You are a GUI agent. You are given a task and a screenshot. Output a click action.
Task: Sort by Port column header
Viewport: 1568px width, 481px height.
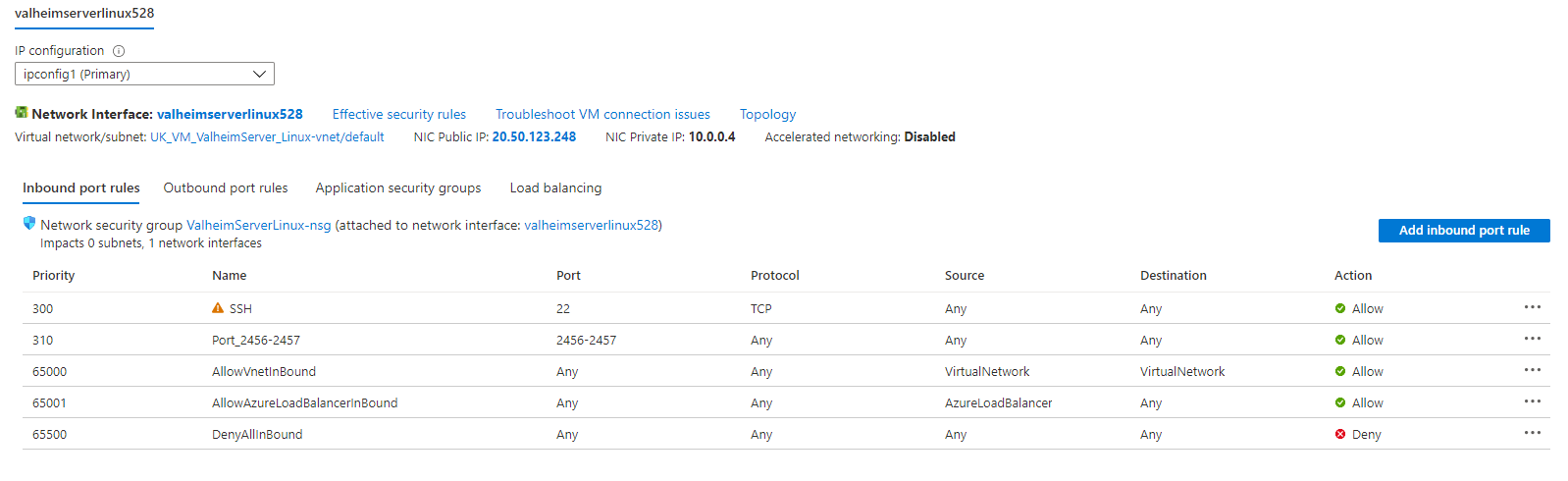[568, 276]
